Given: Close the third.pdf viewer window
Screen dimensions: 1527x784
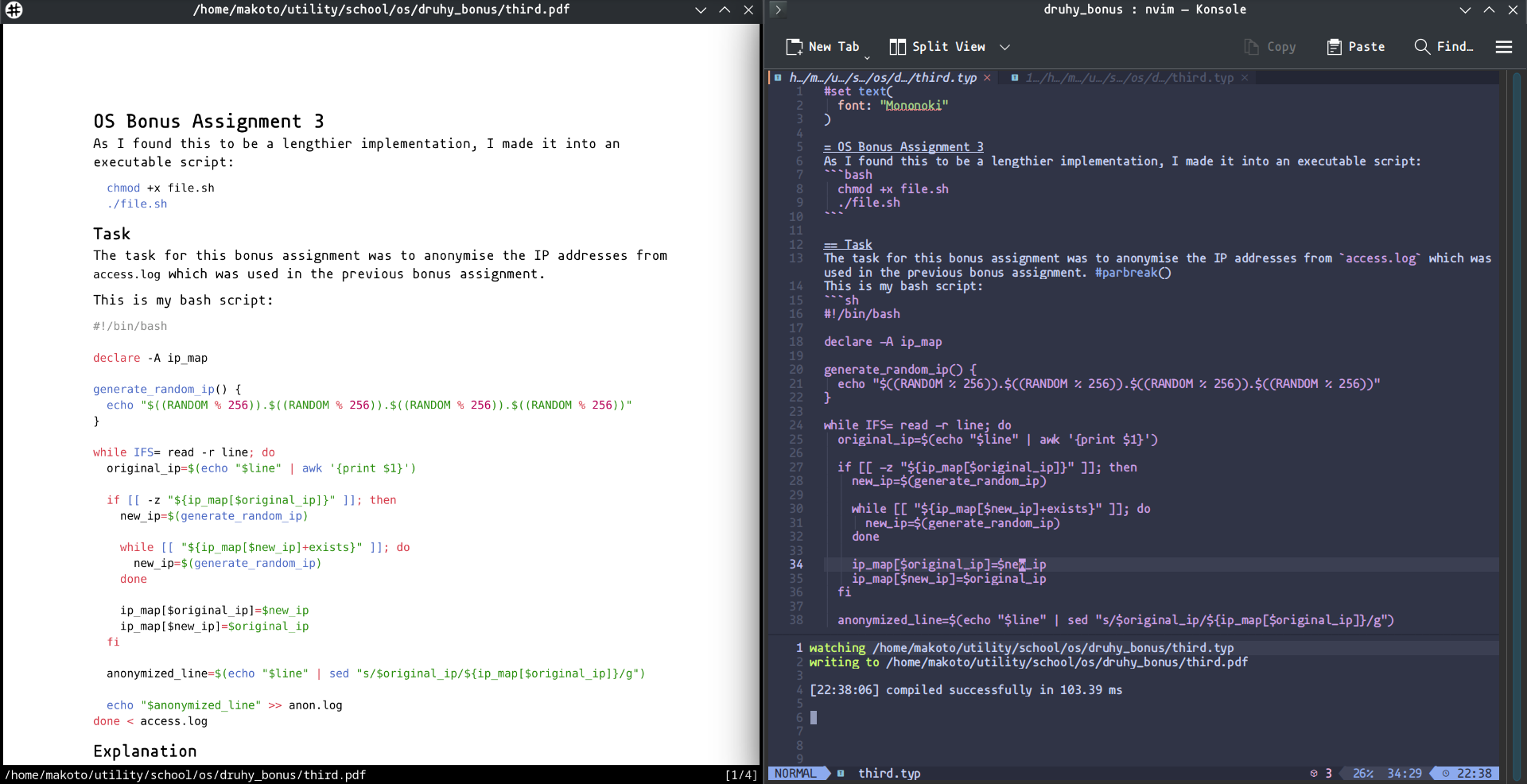Looking at the screenshot, I should (x=748, y=10).
